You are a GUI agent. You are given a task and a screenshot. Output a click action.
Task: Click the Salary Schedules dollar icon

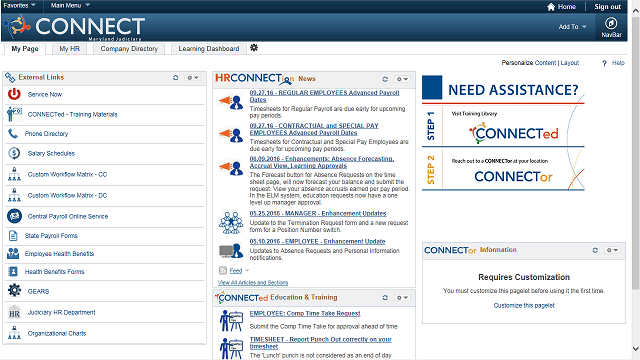(x=14, y=153)
